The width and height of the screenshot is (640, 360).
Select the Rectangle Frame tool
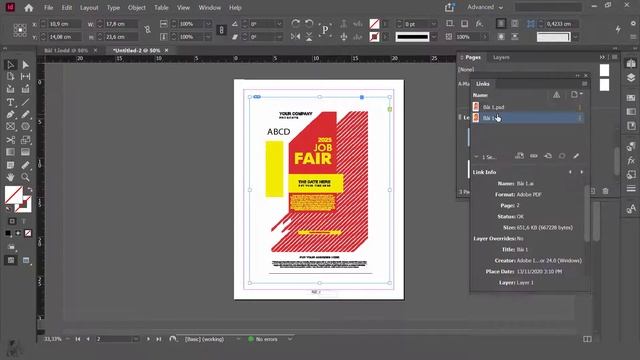point(11,127)
